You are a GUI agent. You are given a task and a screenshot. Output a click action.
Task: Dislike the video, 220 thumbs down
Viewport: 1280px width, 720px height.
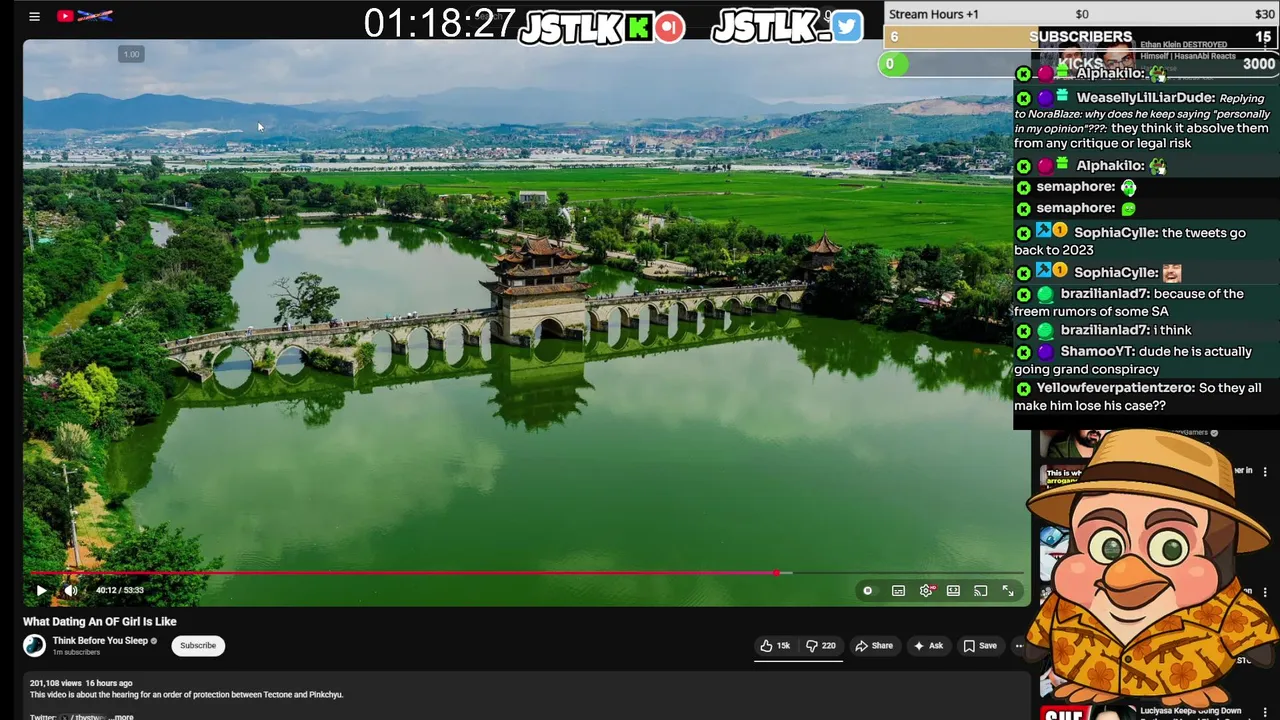pos(821,646)
